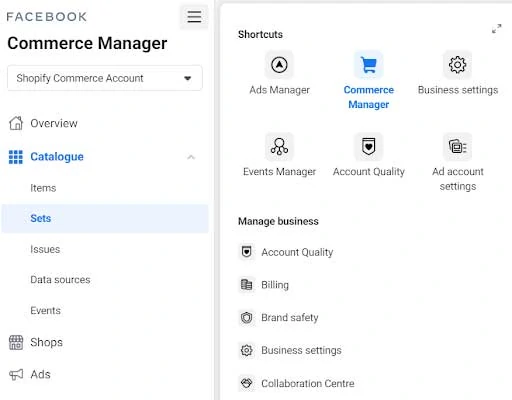Screen dimensions: 512x400
Task: Collapse the Catalogue section chevron
Action: click(191, 157)
